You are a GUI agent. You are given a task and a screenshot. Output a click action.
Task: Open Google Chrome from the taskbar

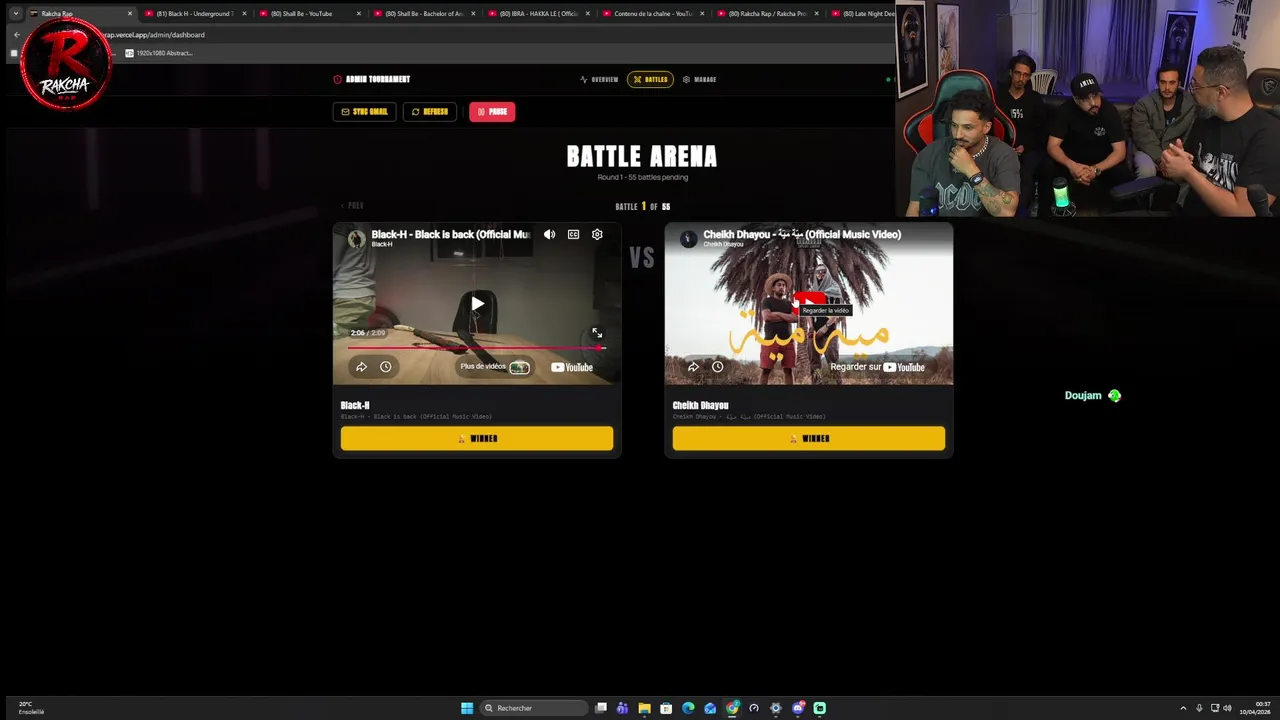click(x=732, y=708)
